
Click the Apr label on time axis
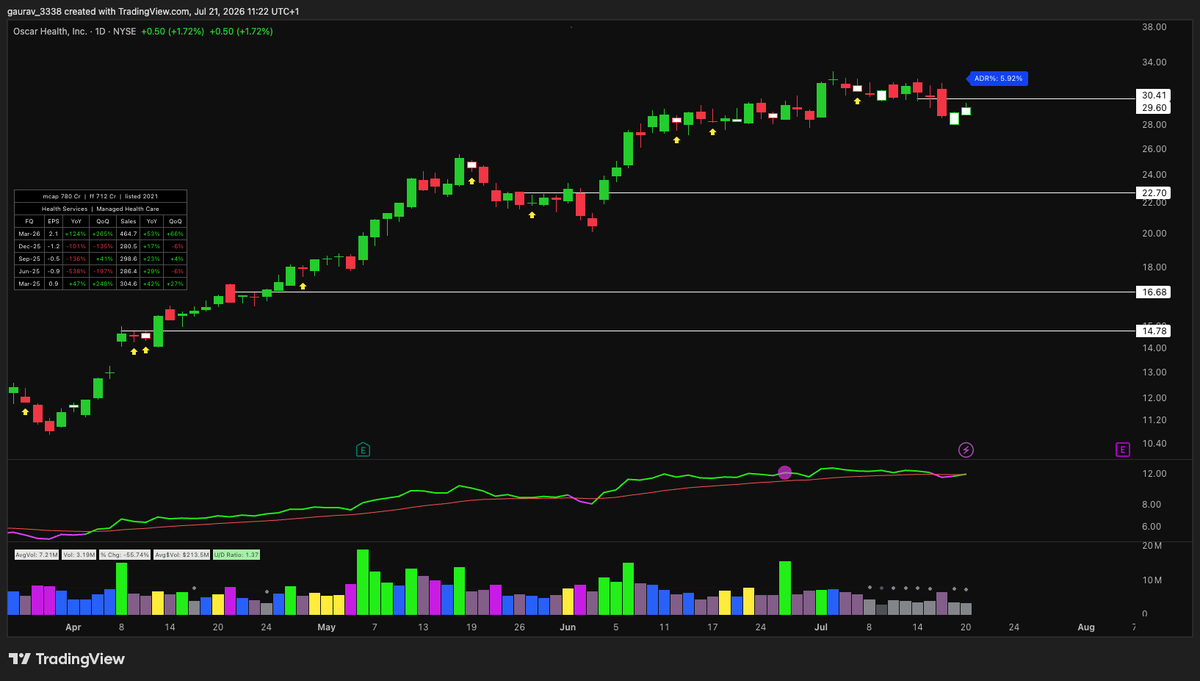point(72,628)
